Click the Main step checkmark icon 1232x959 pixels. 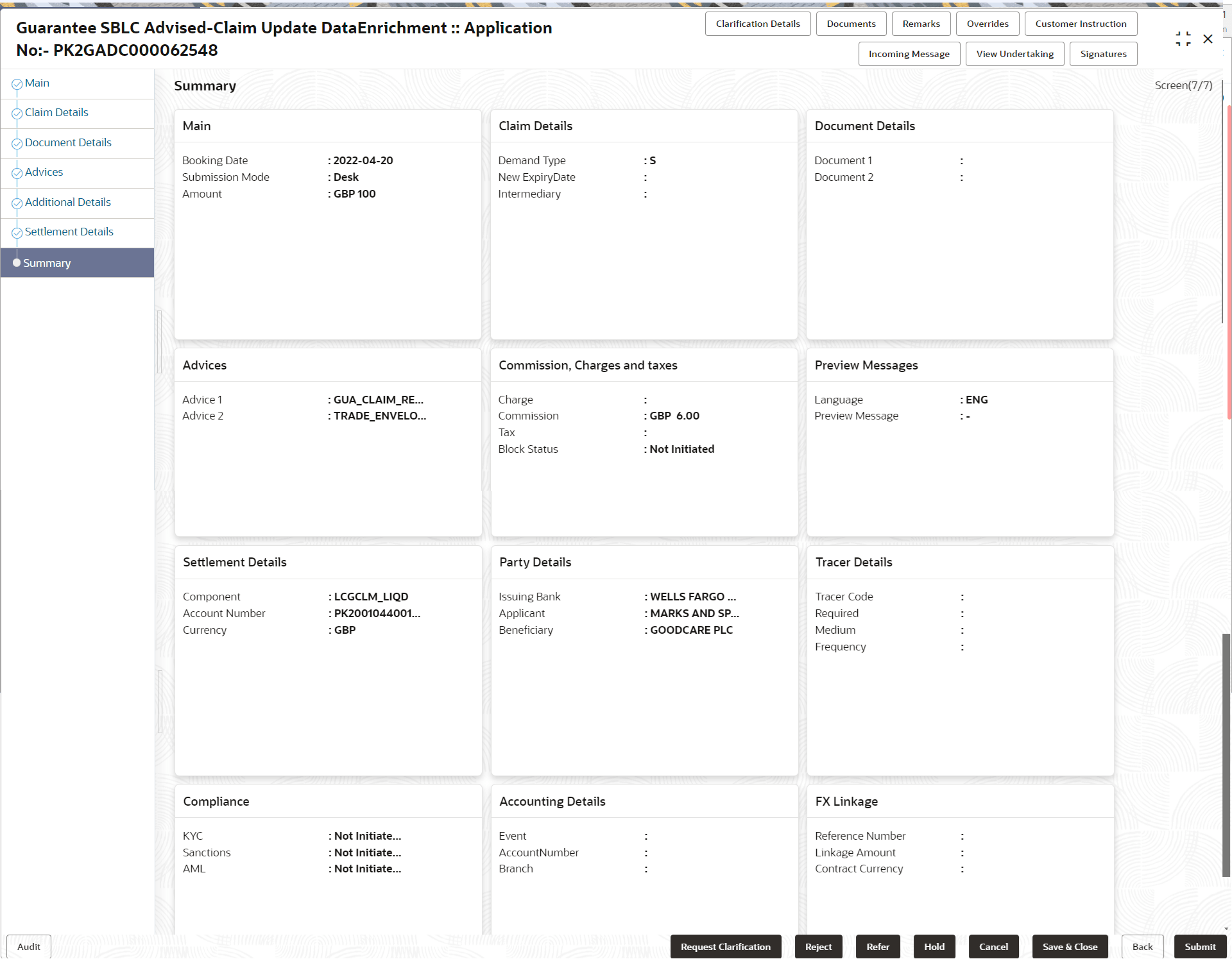click(17, 84)
